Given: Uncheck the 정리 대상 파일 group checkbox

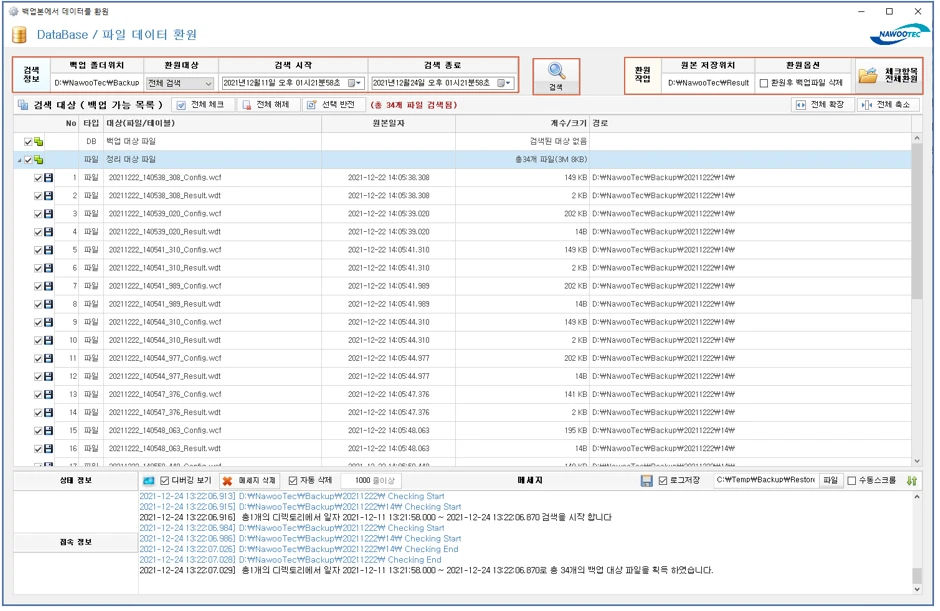Looking at the screenshot, I should click(x=28, y=160).
